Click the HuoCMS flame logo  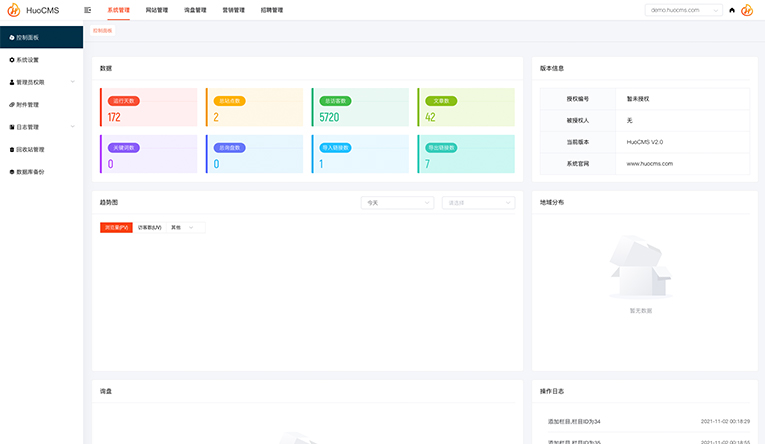pyautogui.click(x=11, y=10)
